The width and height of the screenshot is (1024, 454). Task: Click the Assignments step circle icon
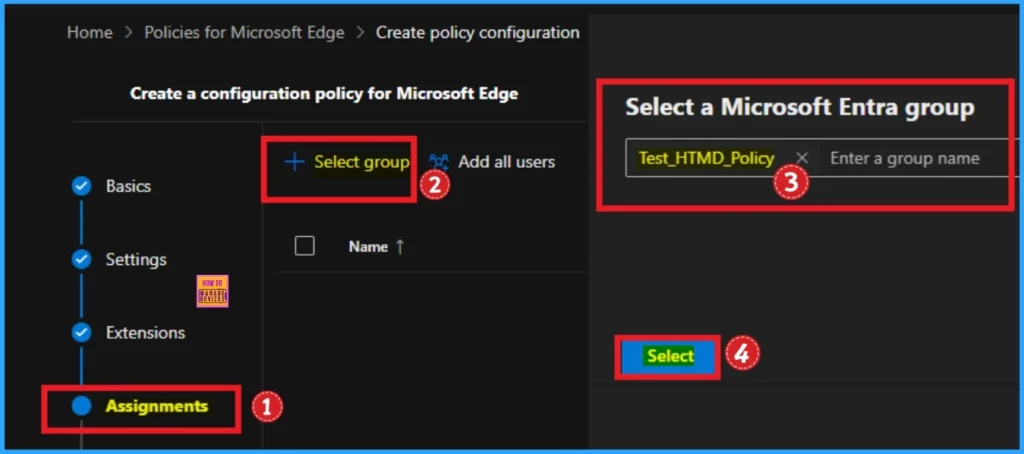pyautogui.click(x=81, y=406)
